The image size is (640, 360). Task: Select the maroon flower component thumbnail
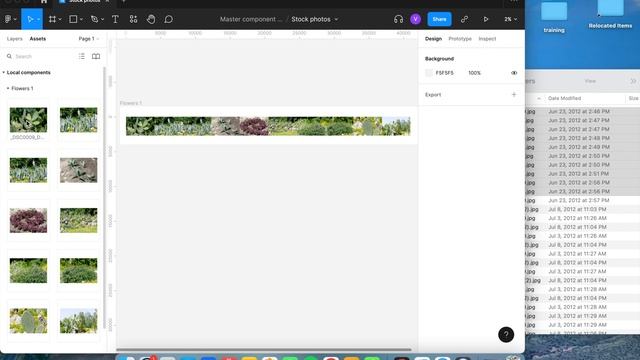point(28,220)
